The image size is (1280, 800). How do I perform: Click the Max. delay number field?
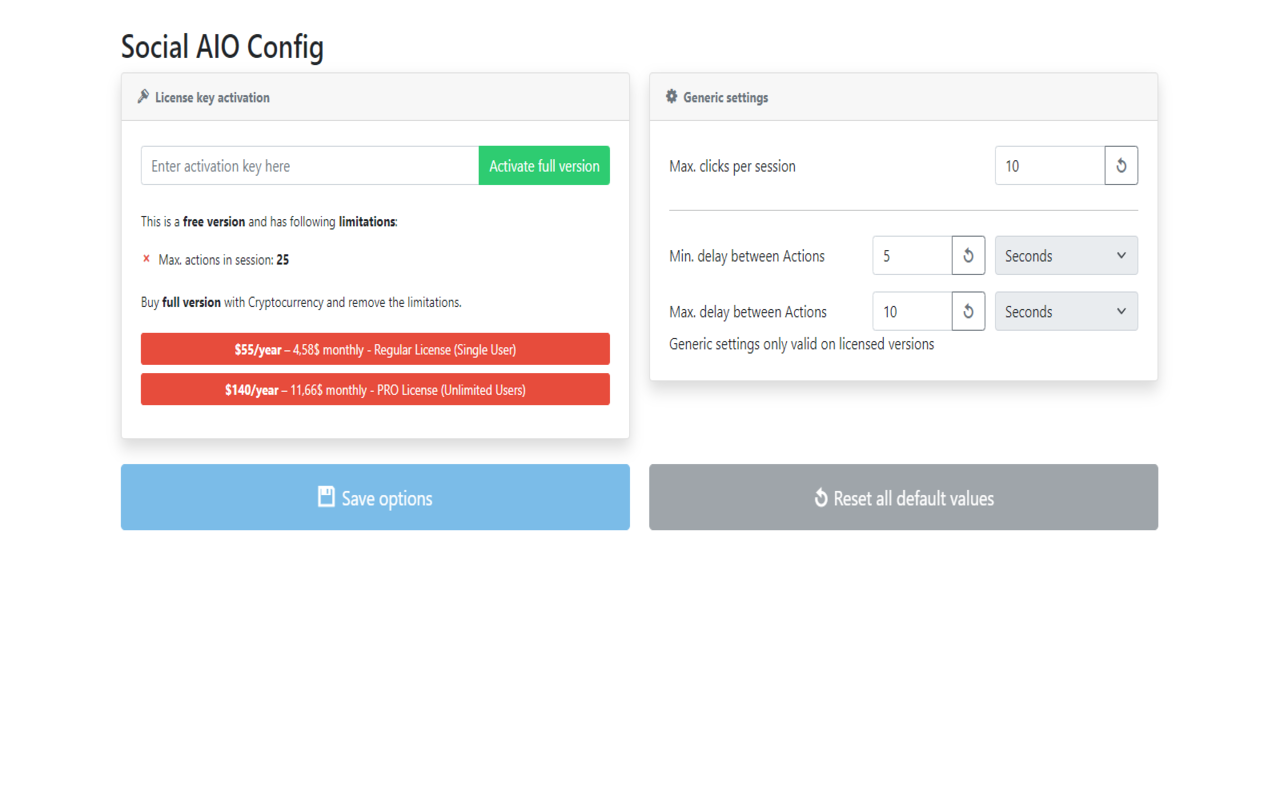[912, 312]
